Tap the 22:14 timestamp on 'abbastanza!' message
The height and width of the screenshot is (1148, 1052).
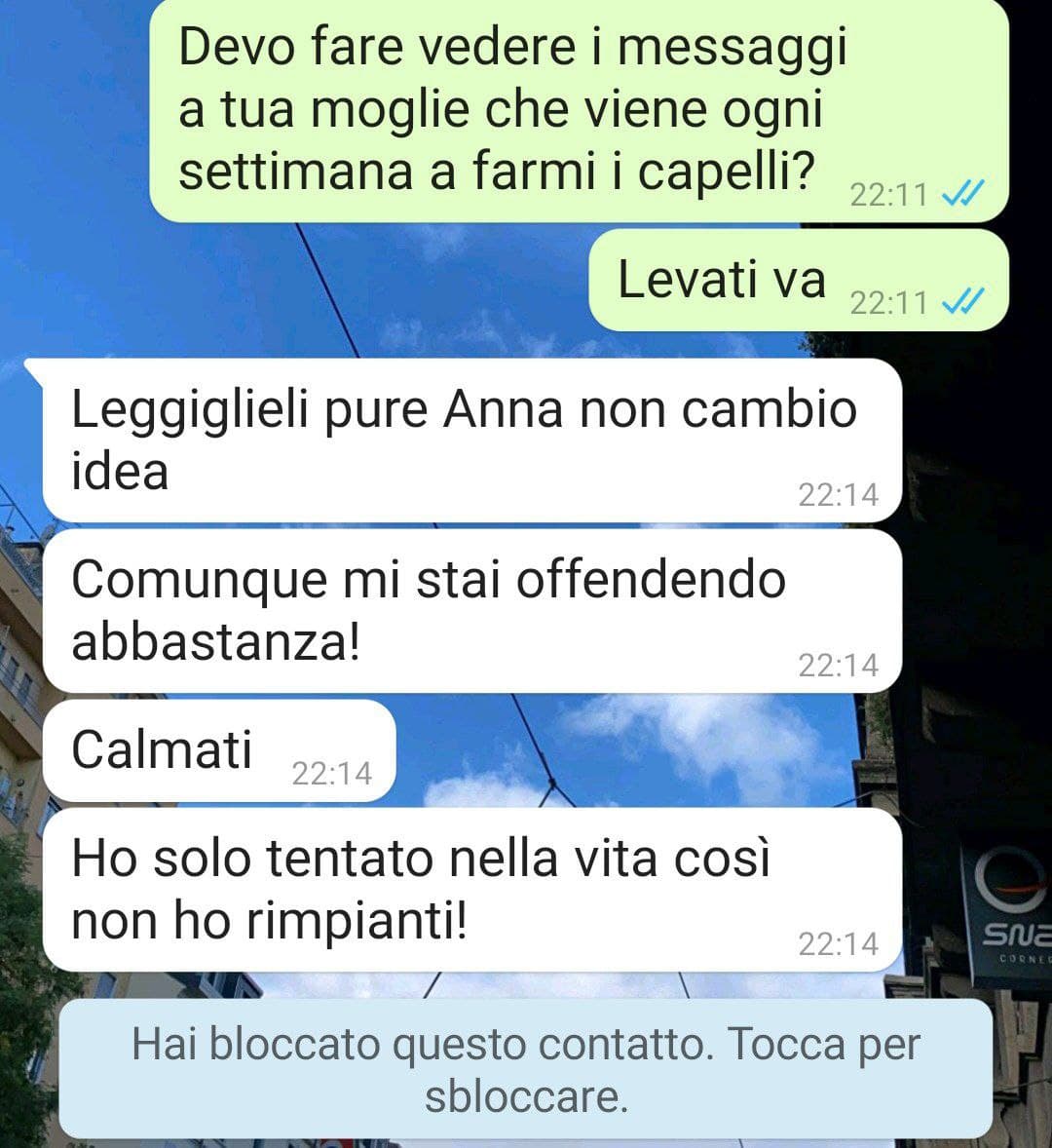pyautogui.click(x=839, y=665)
